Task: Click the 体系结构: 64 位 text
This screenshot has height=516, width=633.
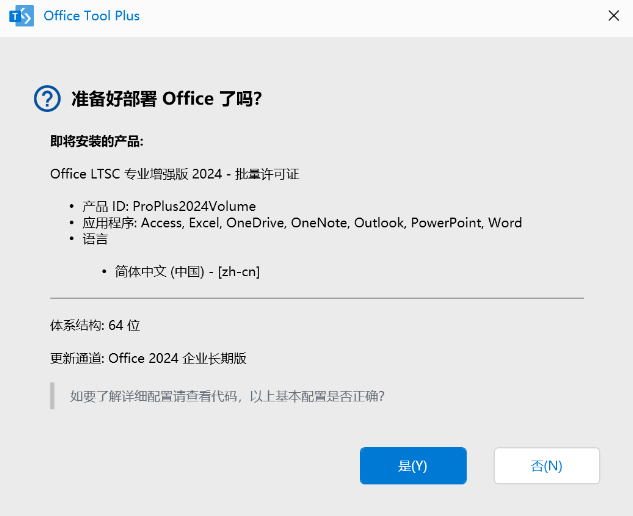Action: pos(95,325)
